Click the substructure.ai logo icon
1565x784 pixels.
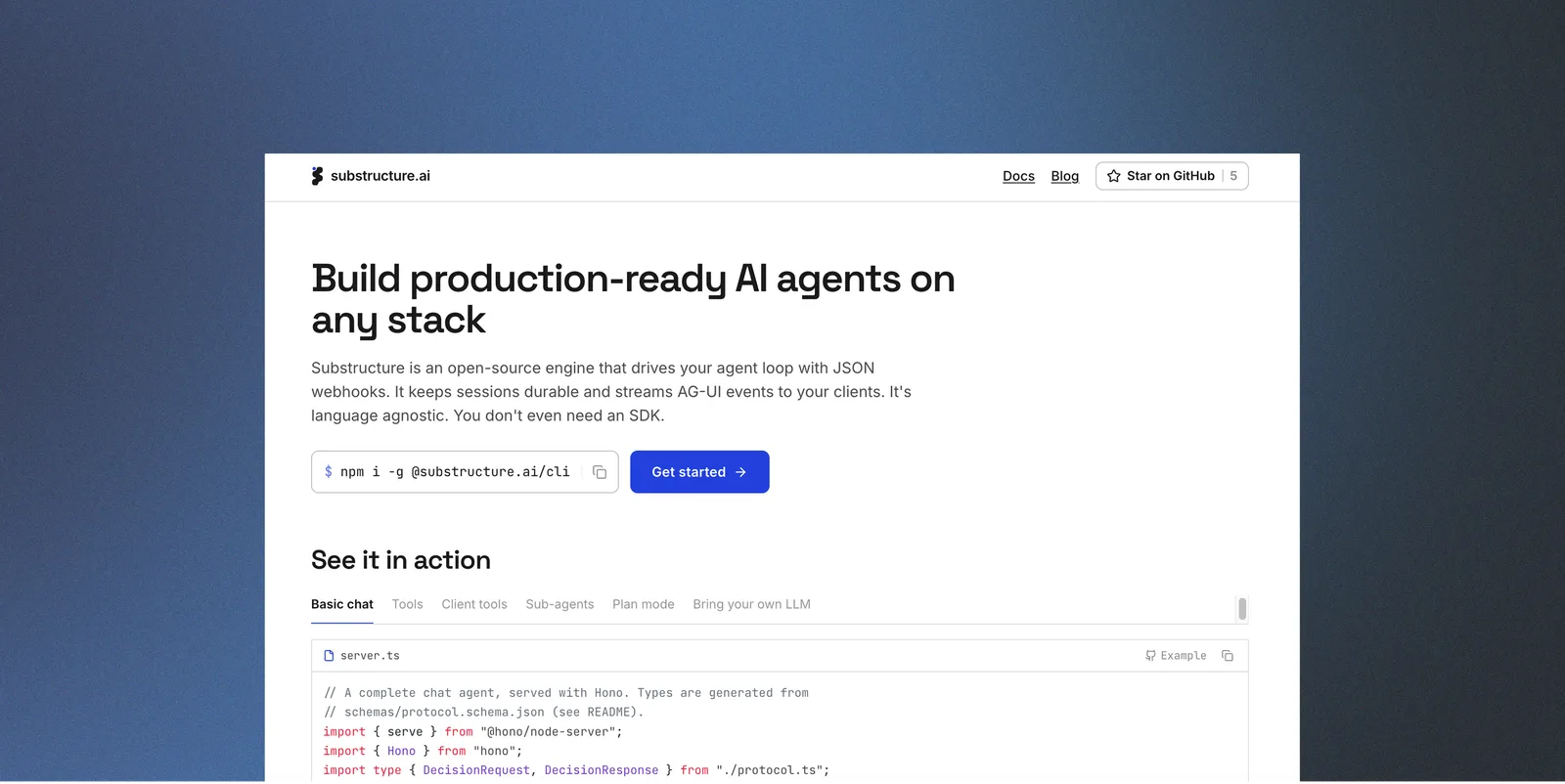pos(317,176)
